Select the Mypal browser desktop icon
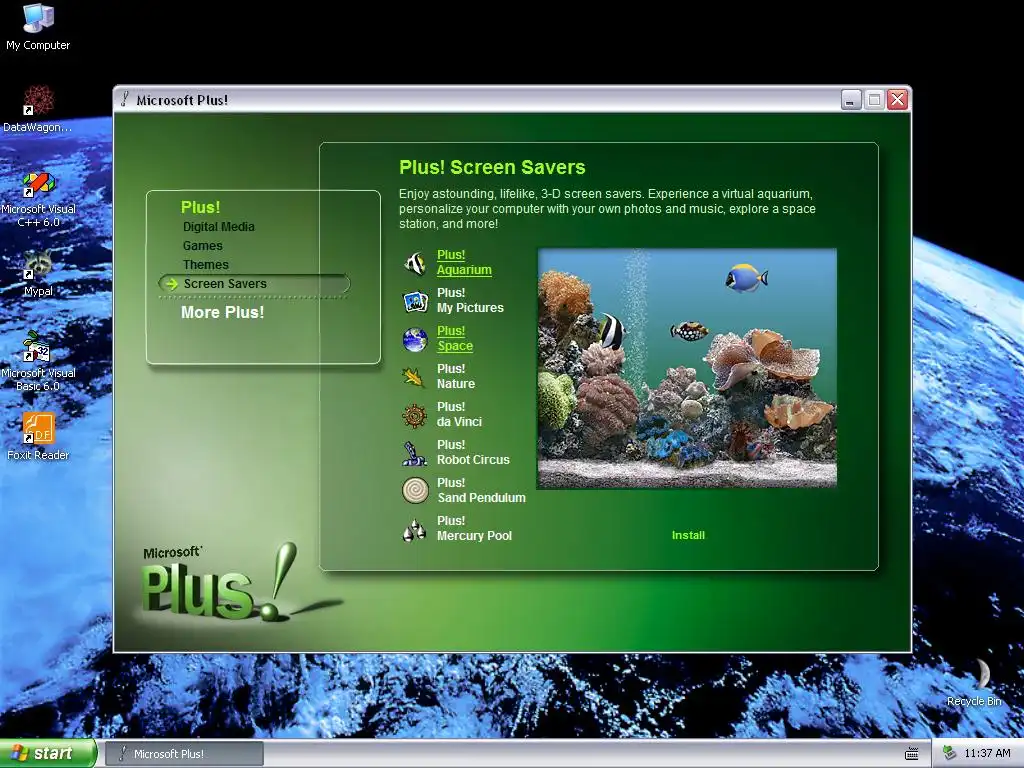 (x=38, y=273)
